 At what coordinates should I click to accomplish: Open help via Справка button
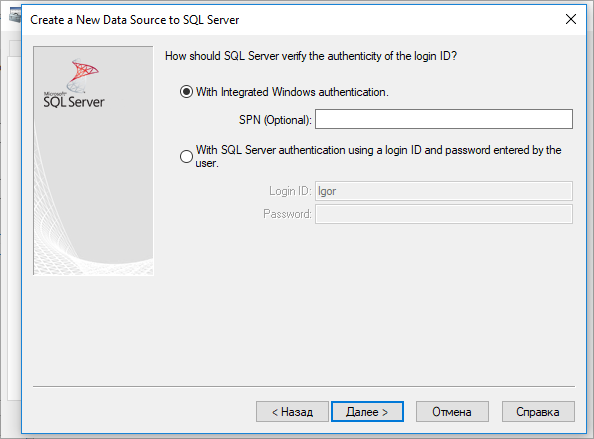pos(538,412)
